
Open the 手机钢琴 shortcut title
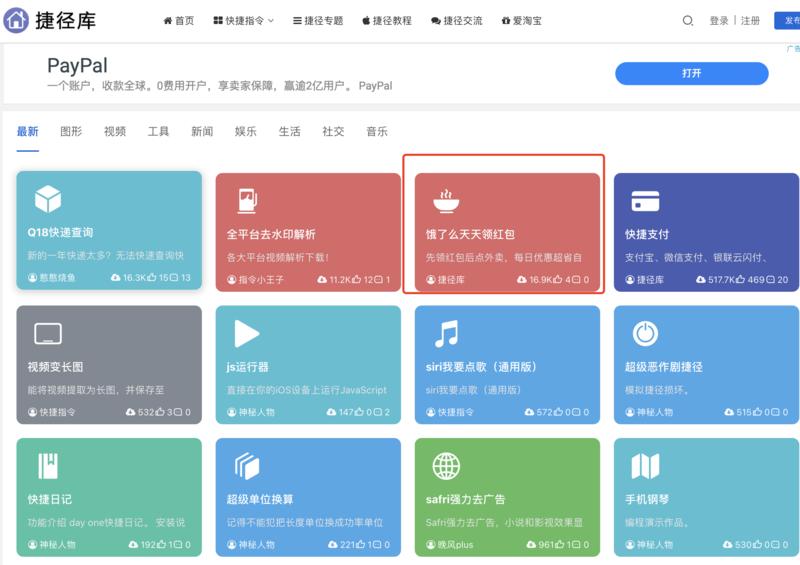[647, 499]
